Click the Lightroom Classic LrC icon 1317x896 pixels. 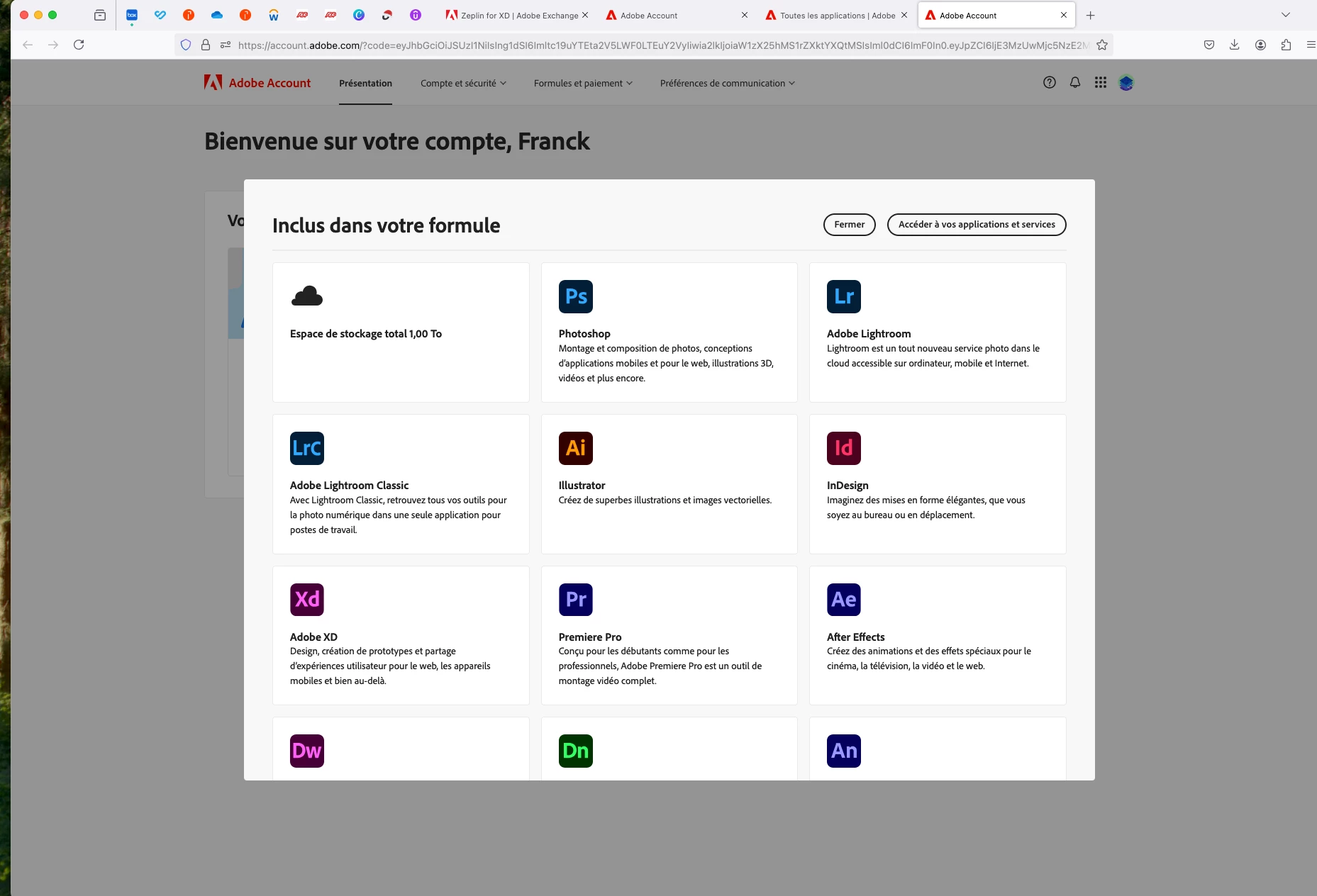coord(307,448)
